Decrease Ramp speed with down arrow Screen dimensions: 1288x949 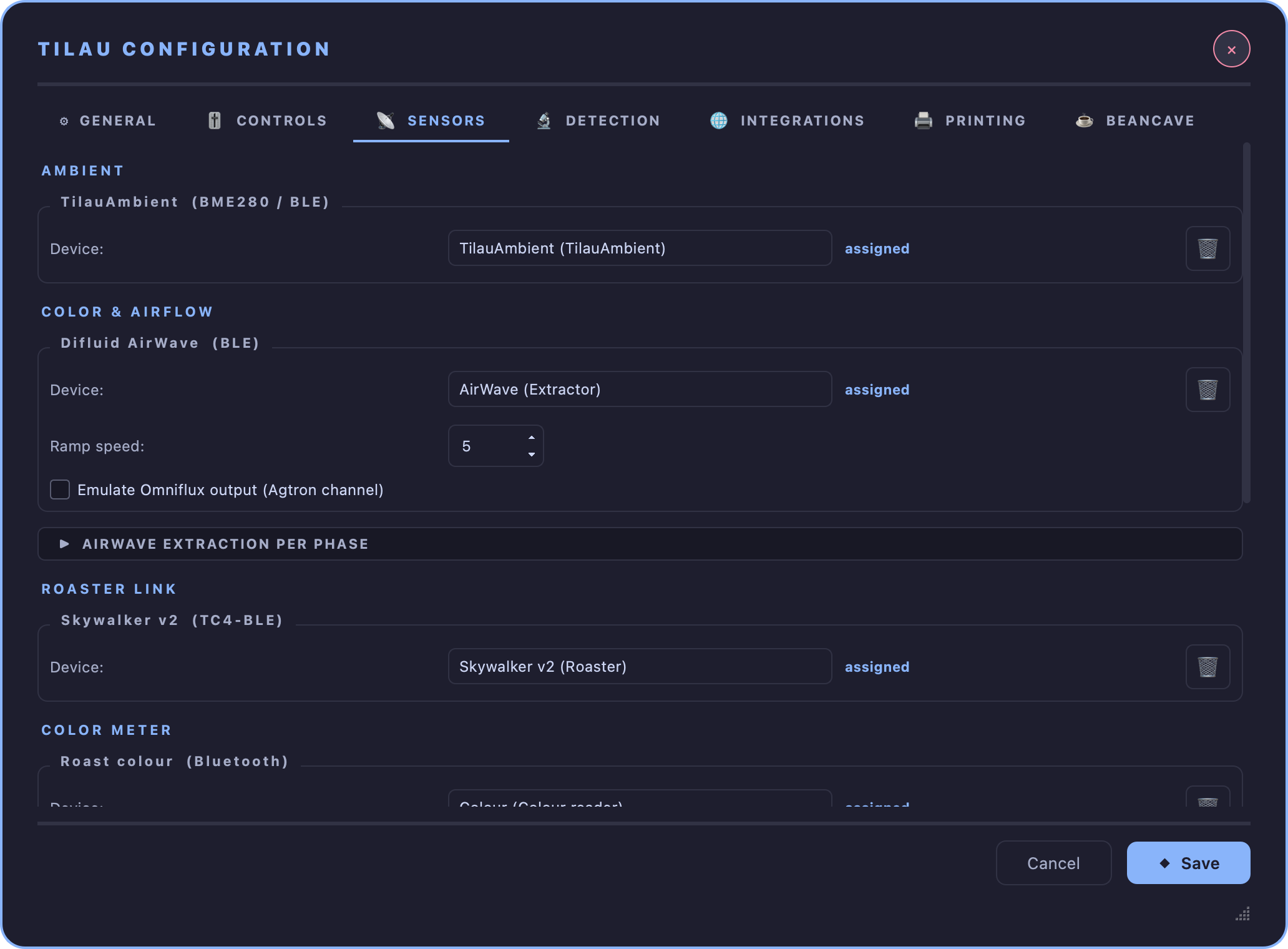point(532,455)
